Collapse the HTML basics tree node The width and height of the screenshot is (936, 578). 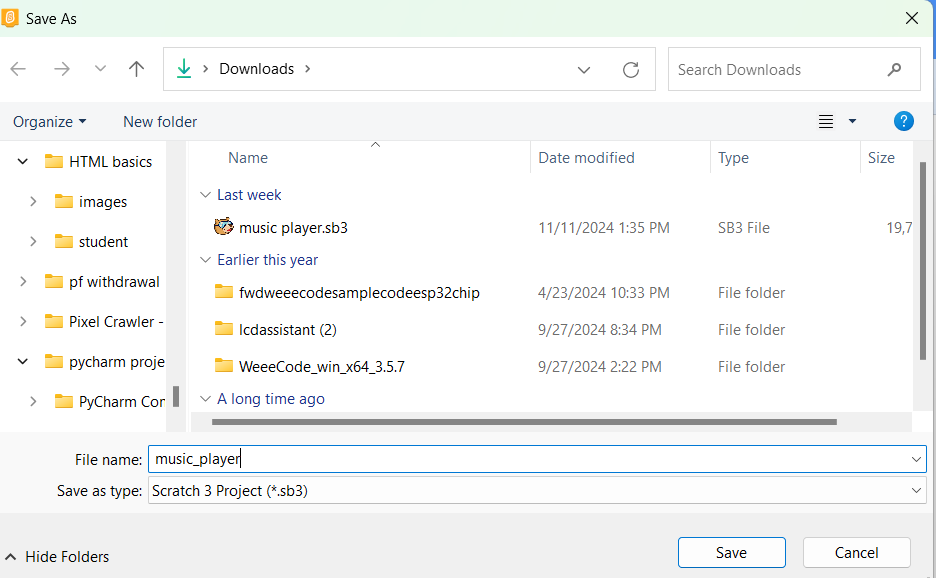[x=23, y=162]
